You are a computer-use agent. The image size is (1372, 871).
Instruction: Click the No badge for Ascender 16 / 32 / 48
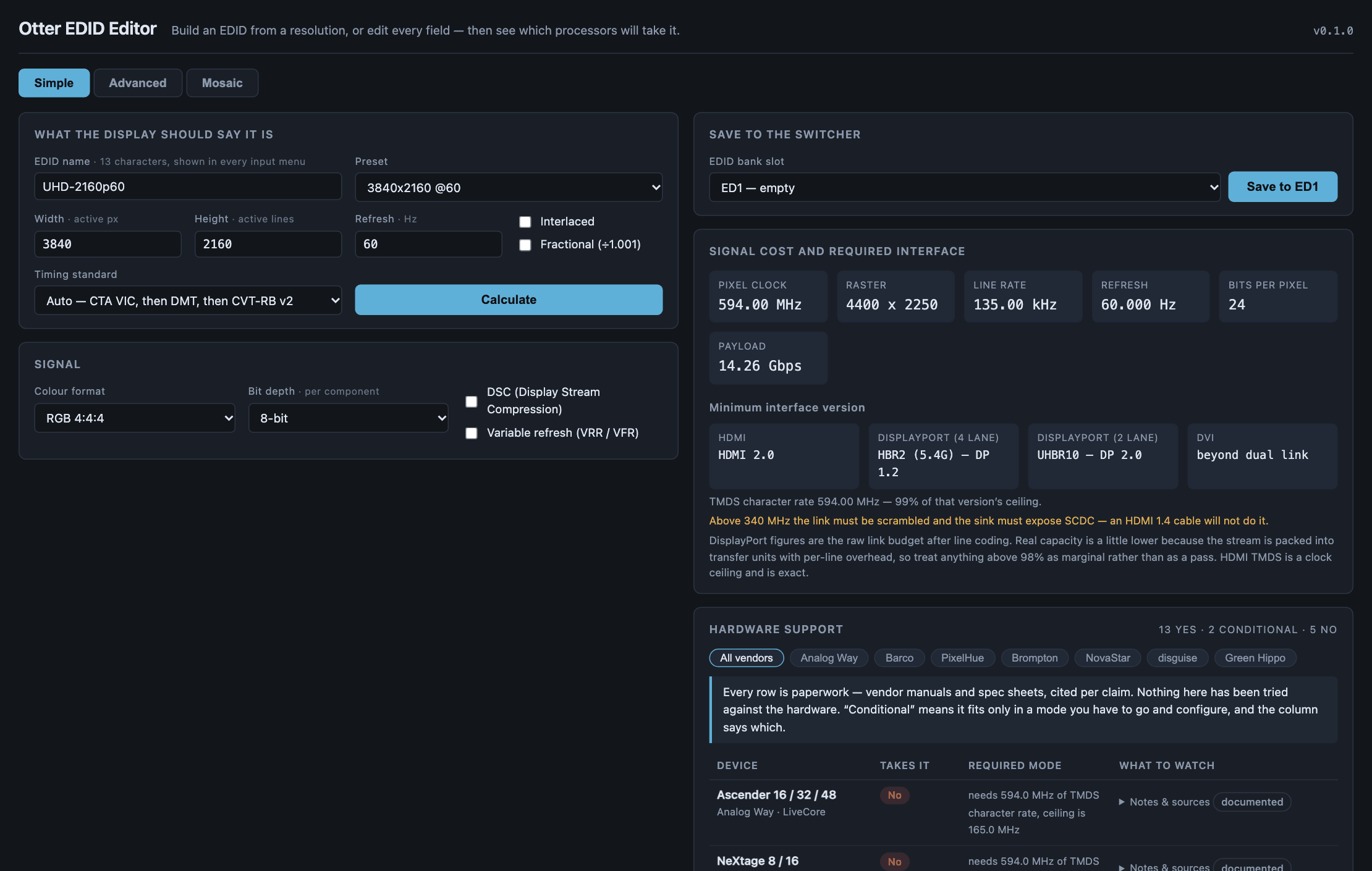(894, 795)
